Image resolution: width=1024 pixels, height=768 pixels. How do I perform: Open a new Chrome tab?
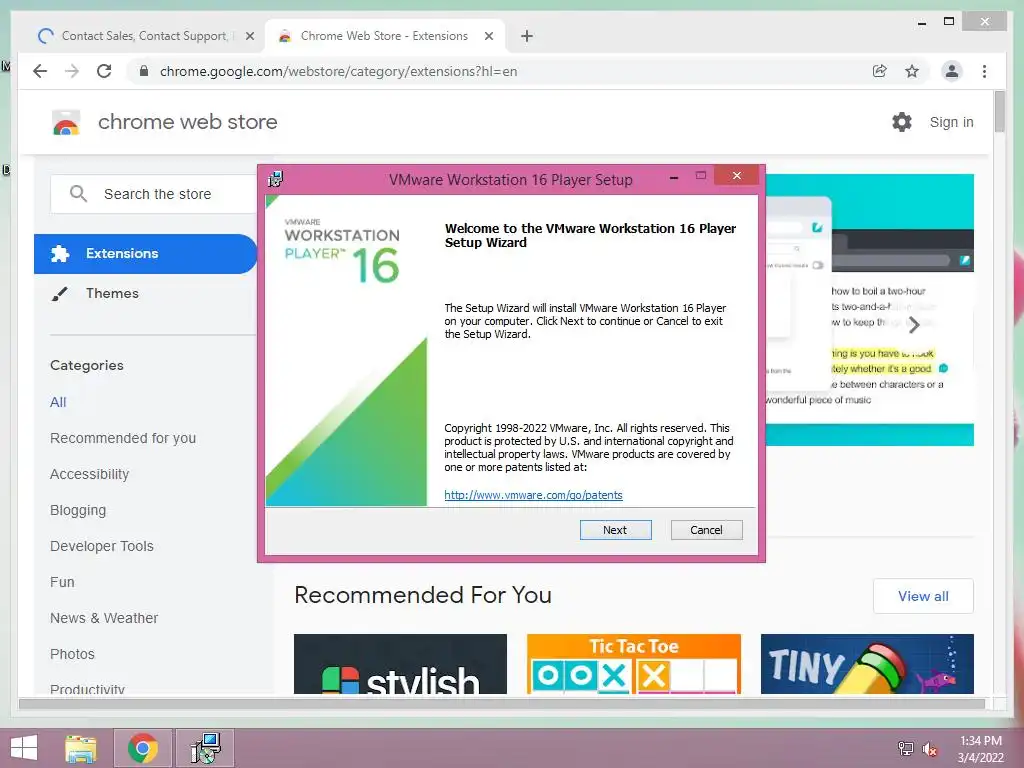[527, 36]
